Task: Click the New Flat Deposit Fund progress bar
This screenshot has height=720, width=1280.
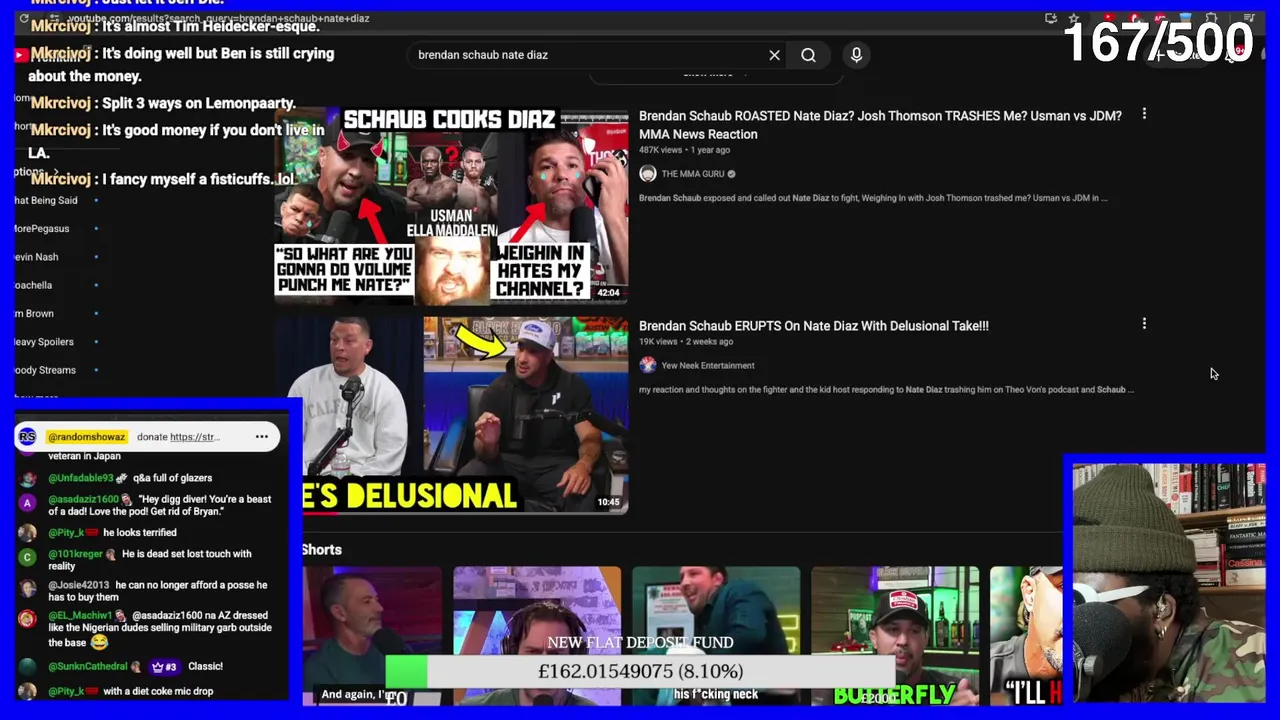Action: (640, 671)
